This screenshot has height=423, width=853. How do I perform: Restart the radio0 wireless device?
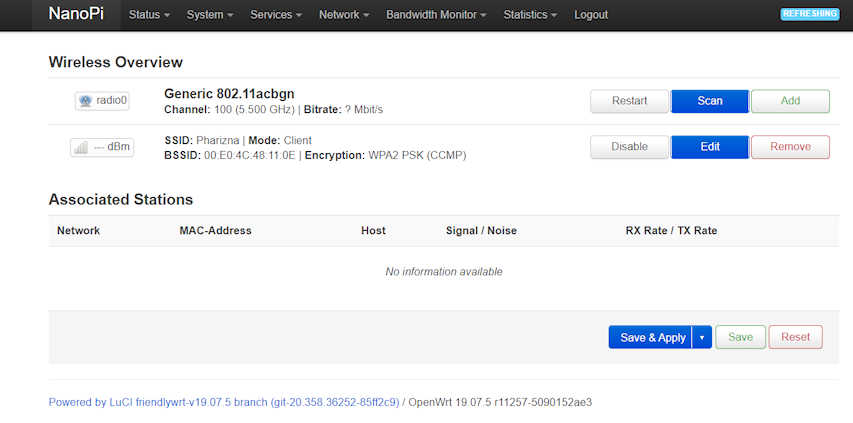(x=629, y=101)
